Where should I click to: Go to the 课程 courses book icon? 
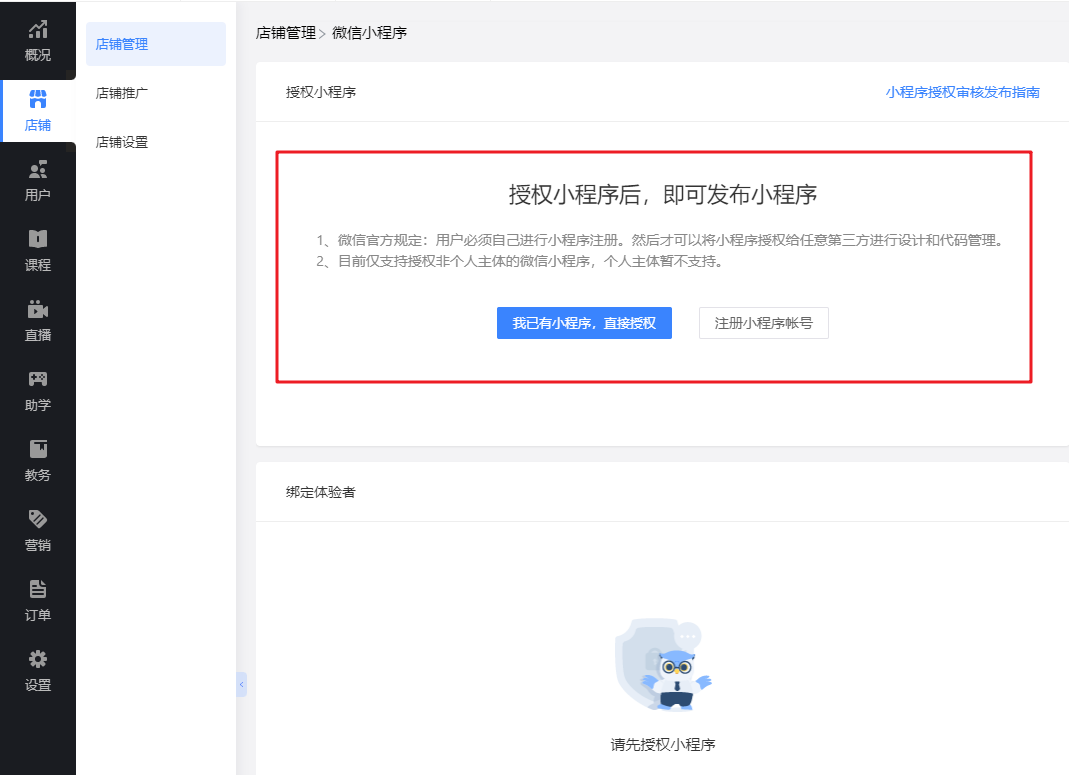[37, 239]
